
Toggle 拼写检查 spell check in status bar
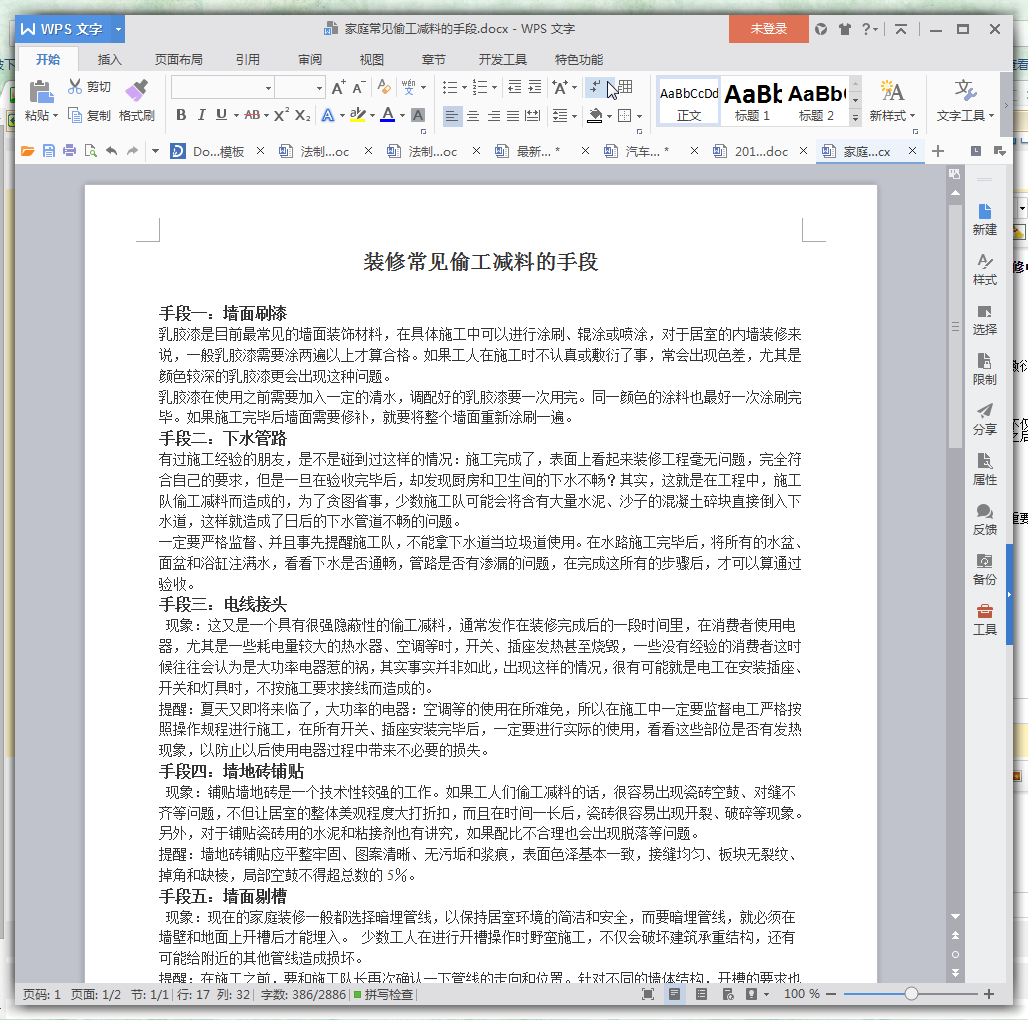[384, 994]
